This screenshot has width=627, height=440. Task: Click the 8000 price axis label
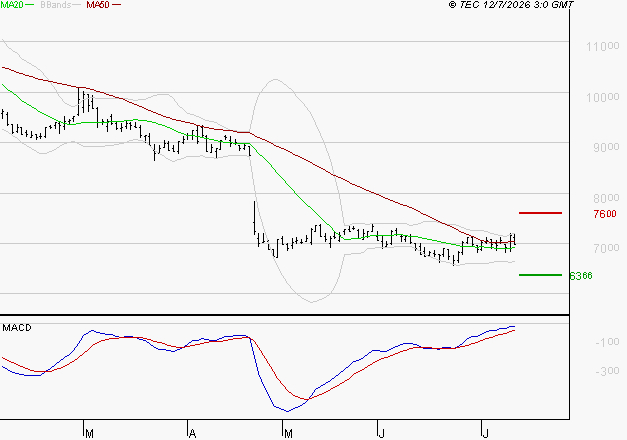click(606, 198)
